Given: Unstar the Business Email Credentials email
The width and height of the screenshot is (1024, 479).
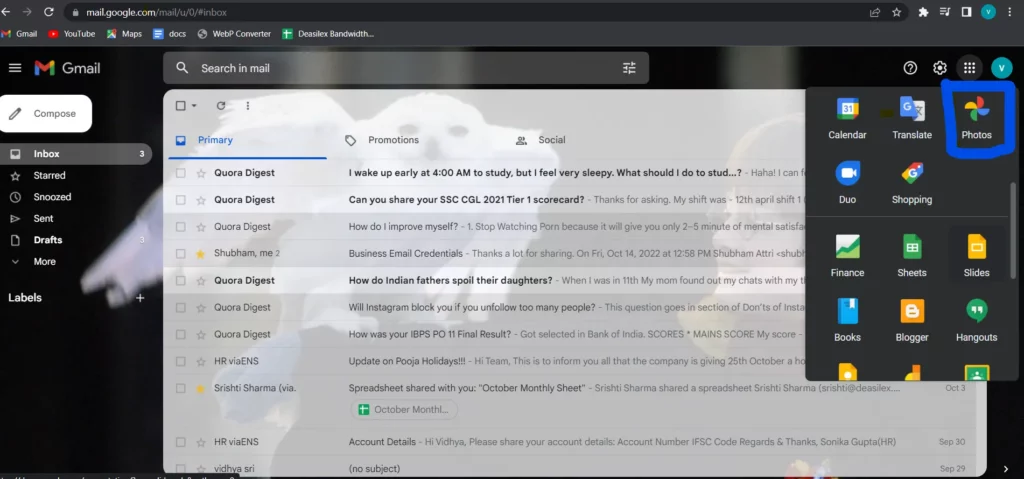Looking at the screenshot, I should 200,254.
